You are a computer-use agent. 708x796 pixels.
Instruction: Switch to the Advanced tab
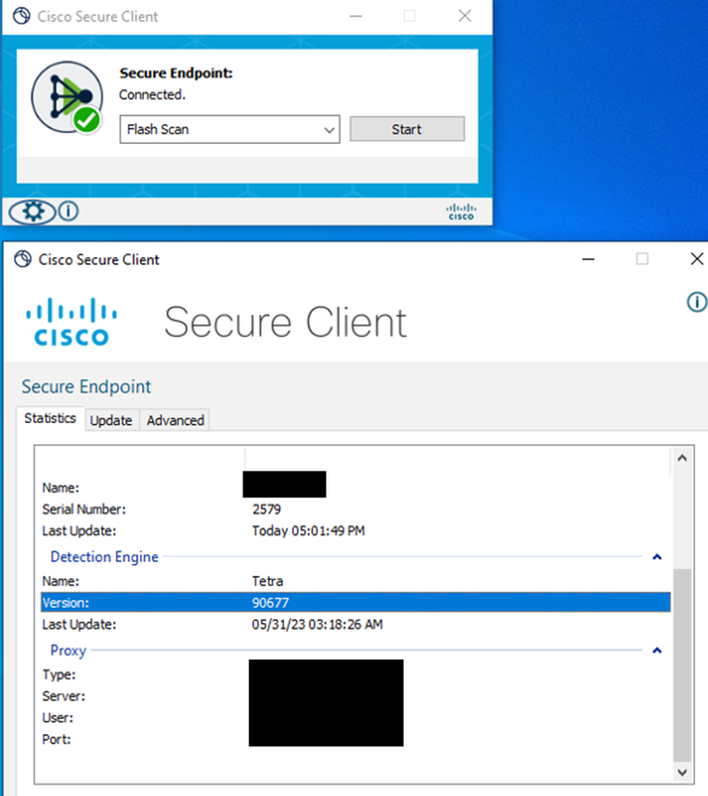(175, 420)
